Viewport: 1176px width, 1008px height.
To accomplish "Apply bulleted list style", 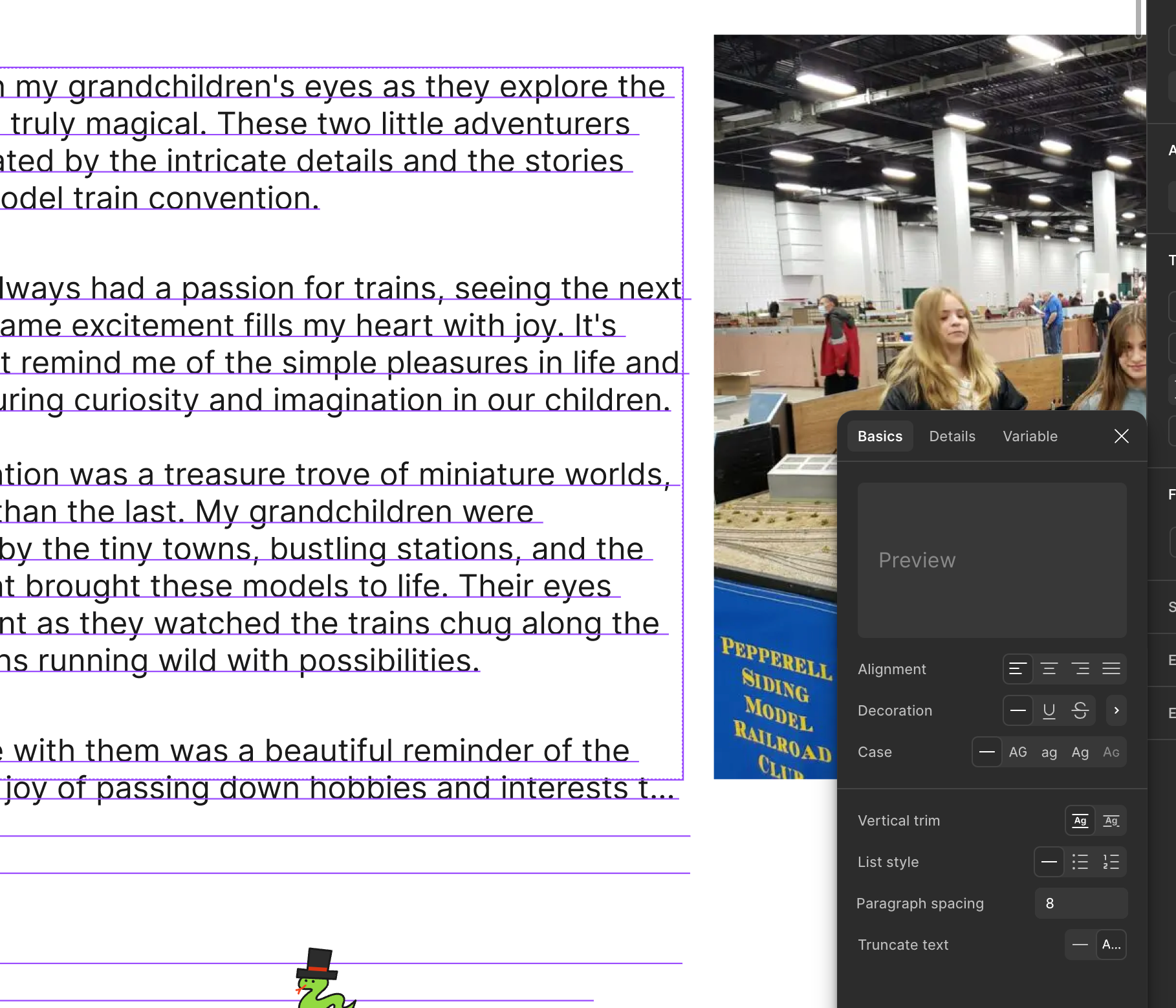I will pos(1080,862).
